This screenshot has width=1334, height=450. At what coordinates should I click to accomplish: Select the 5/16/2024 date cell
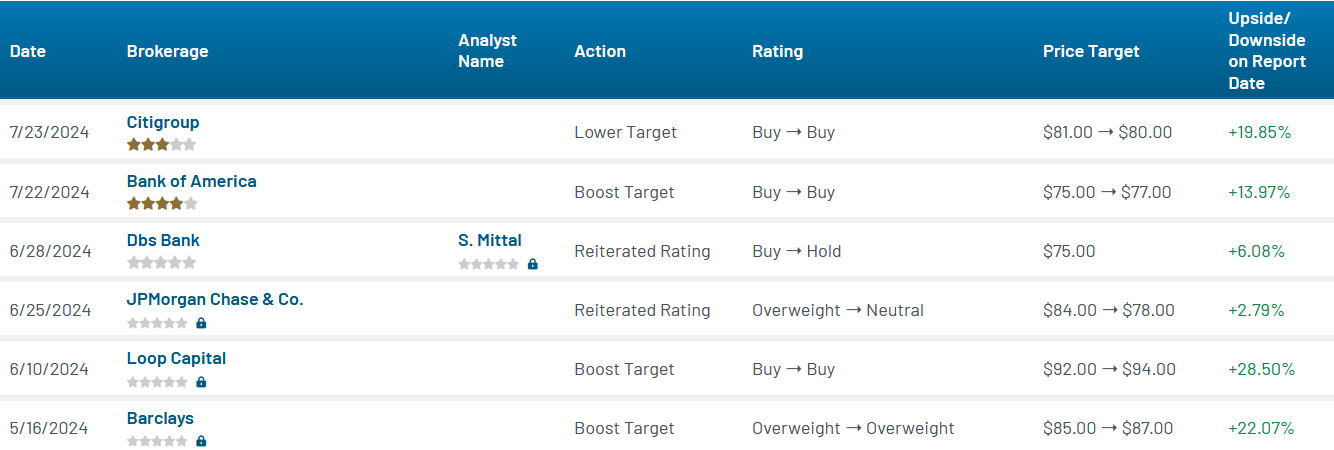point(49,428)
